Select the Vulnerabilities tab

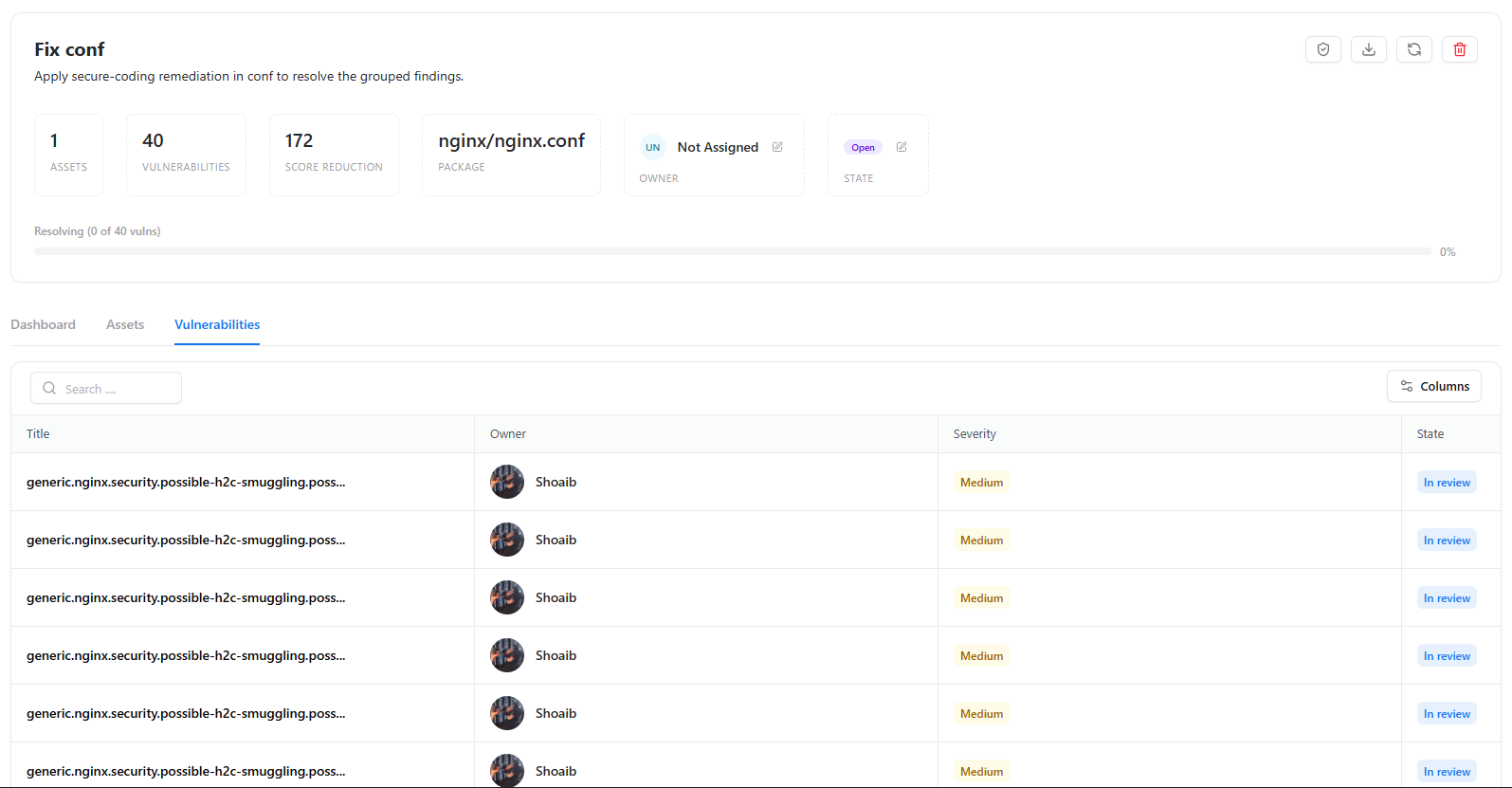point(217,324)
